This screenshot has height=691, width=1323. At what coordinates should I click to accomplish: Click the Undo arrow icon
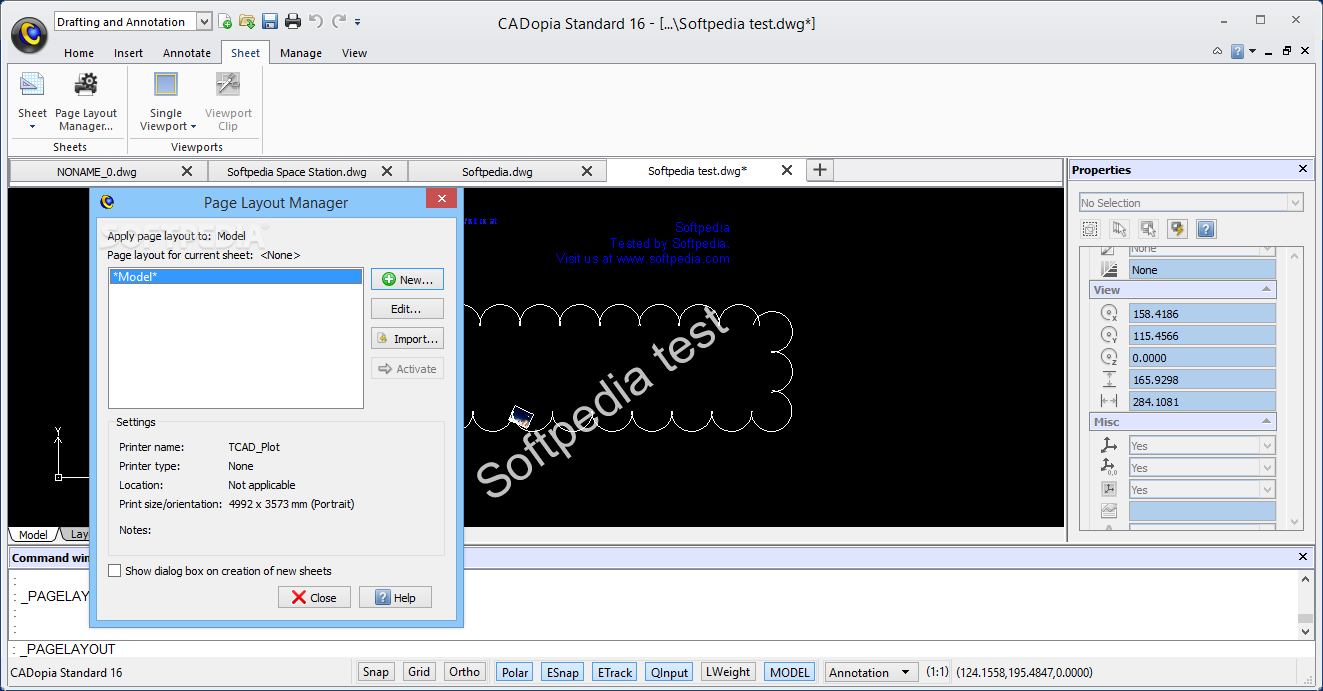coord(316,21)
